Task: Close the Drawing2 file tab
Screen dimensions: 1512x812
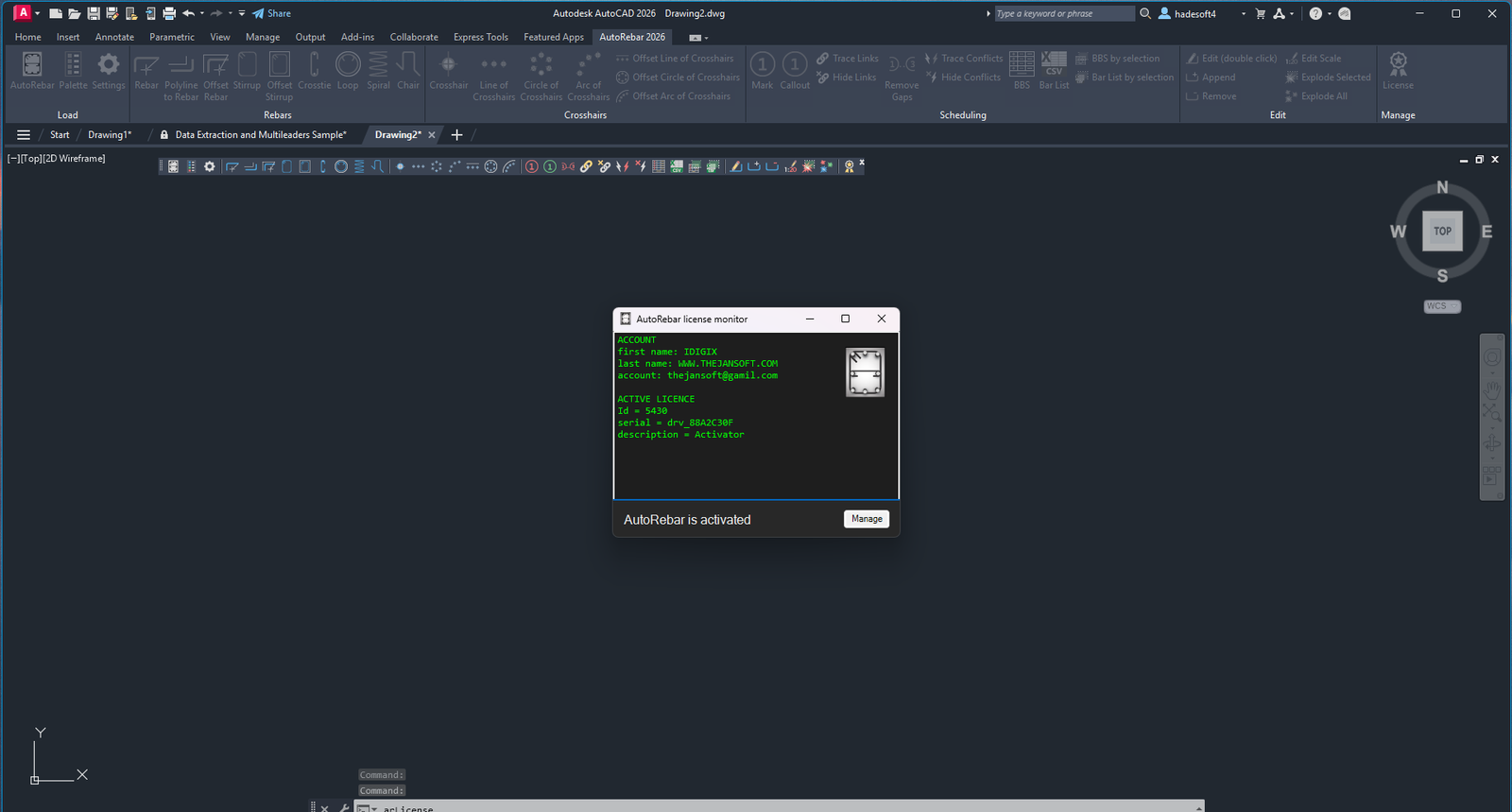Action: (432, 135)
